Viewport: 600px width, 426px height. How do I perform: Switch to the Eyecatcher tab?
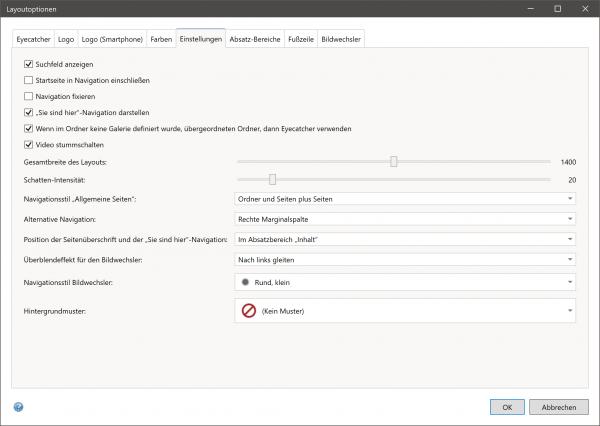34,39
